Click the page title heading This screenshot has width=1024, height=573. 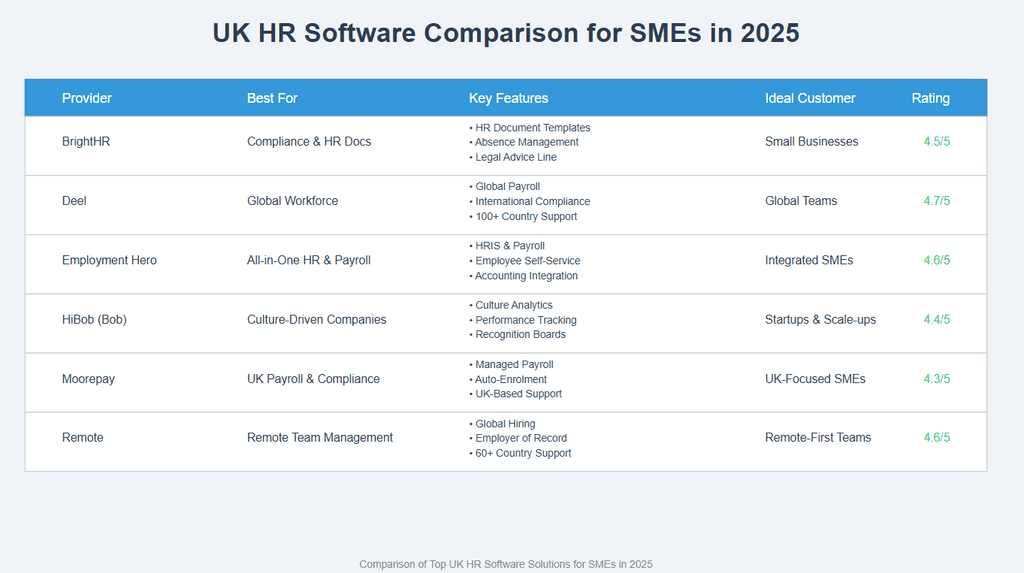506,33
